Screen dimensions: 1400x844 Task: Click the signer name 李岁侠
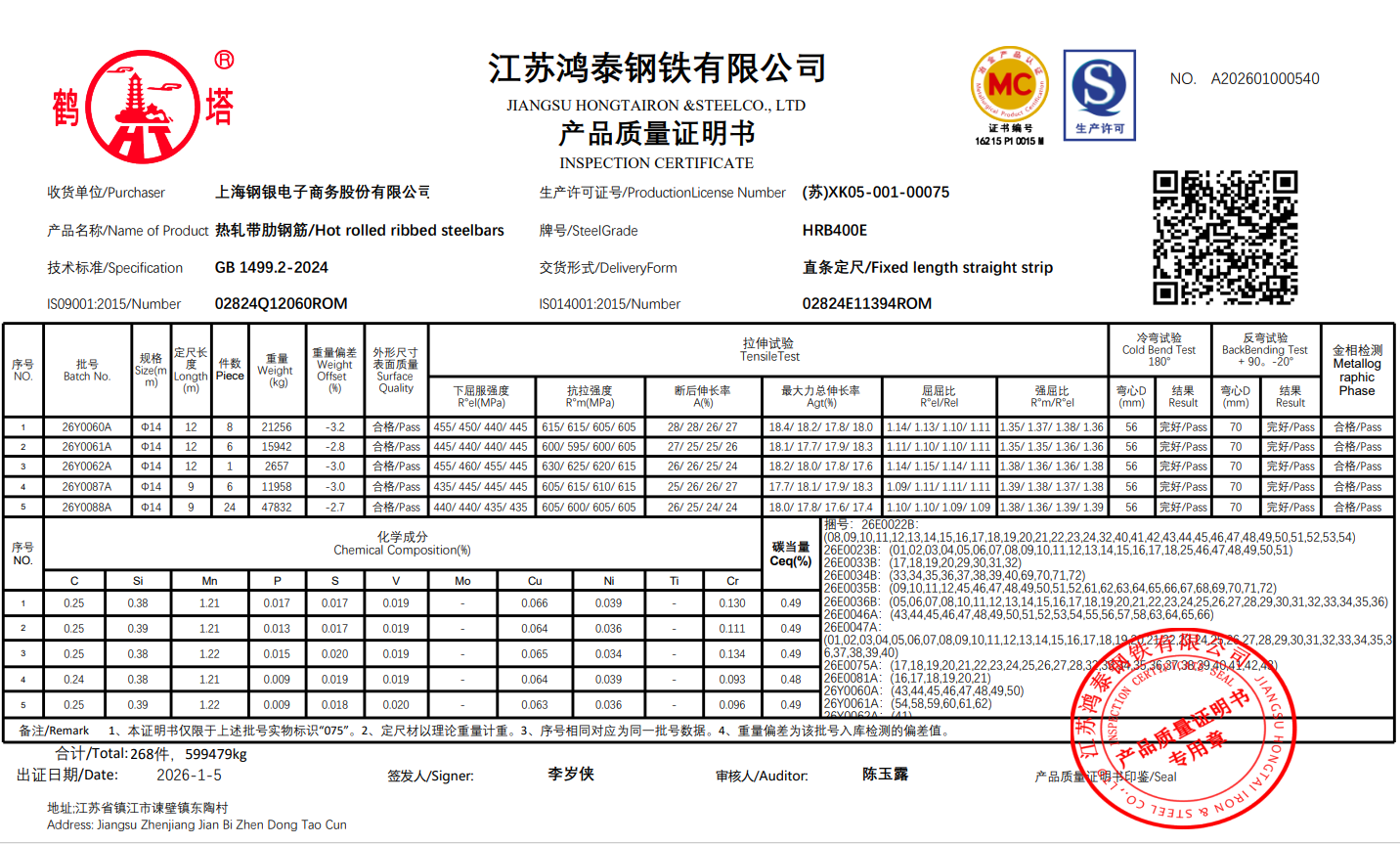point(571,774)
